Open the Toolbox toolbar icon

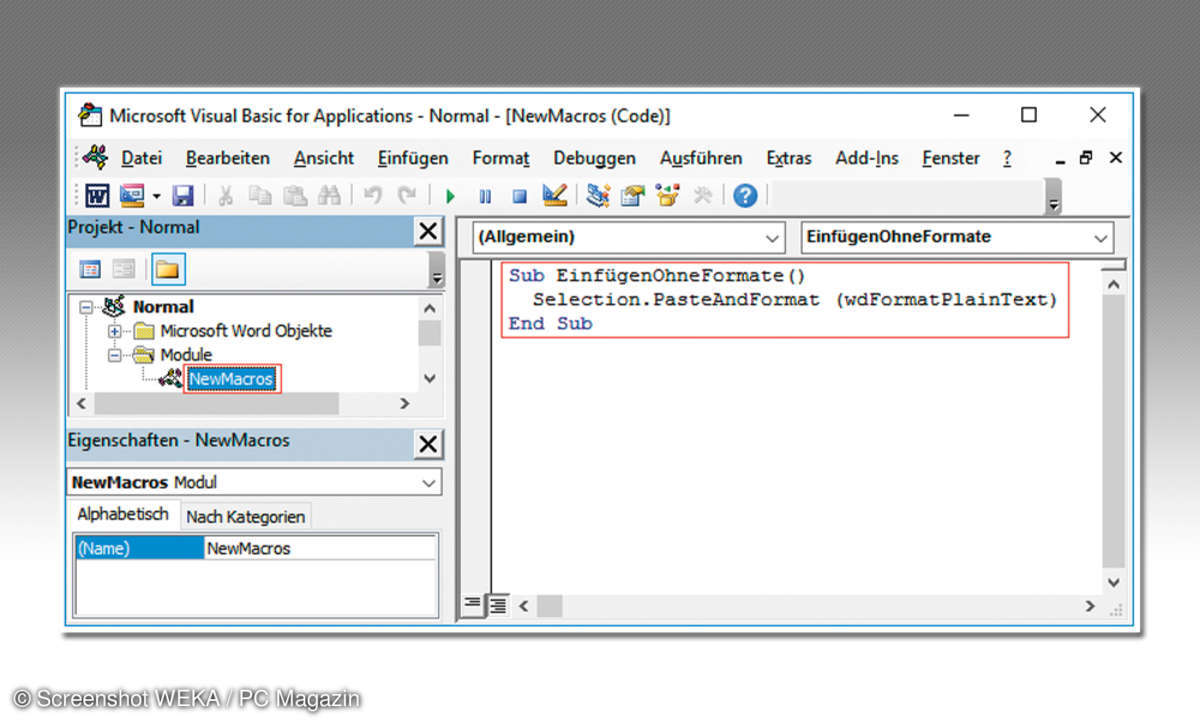pyautogui.click(x=703, y=195)
